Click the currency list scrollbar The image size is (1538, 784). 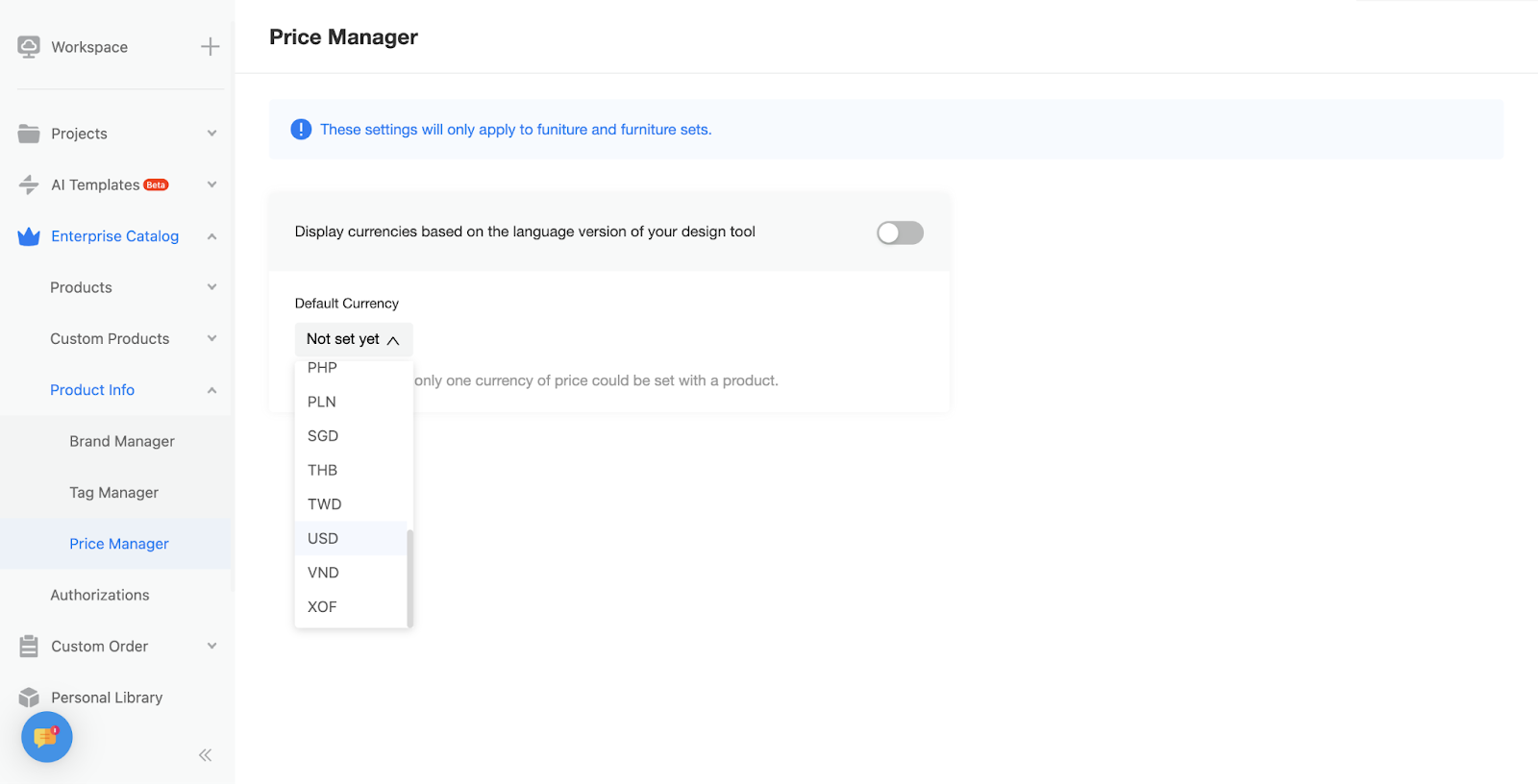click(410, 576)
